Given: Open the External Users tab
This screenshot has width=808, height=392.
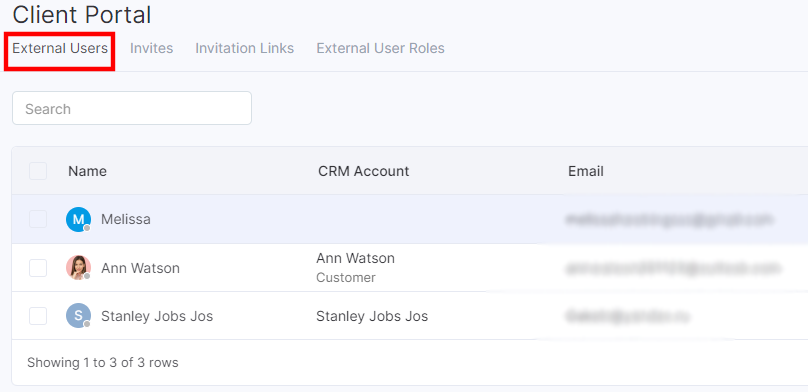Looking at the screenshot, I should 60,48.
